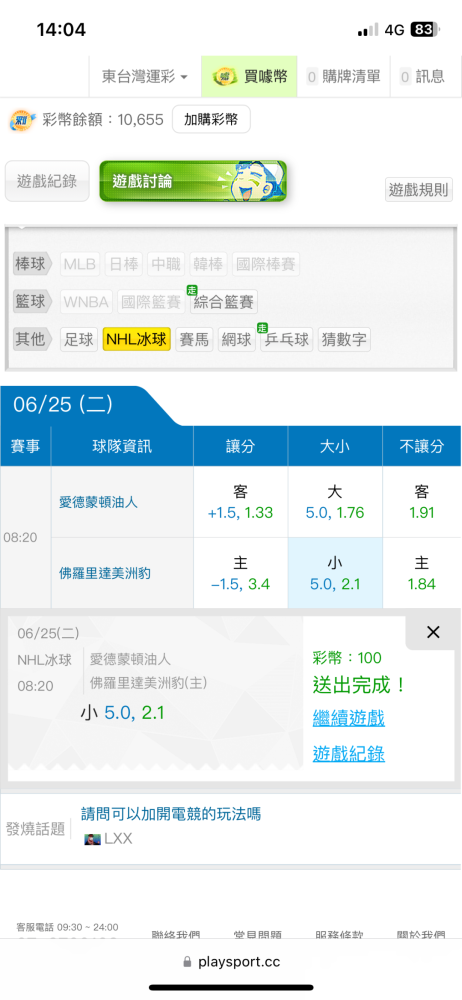This screenshot has height=1000, width=462.
Task: Select the 韓棒 league tab
Action: 208,264
